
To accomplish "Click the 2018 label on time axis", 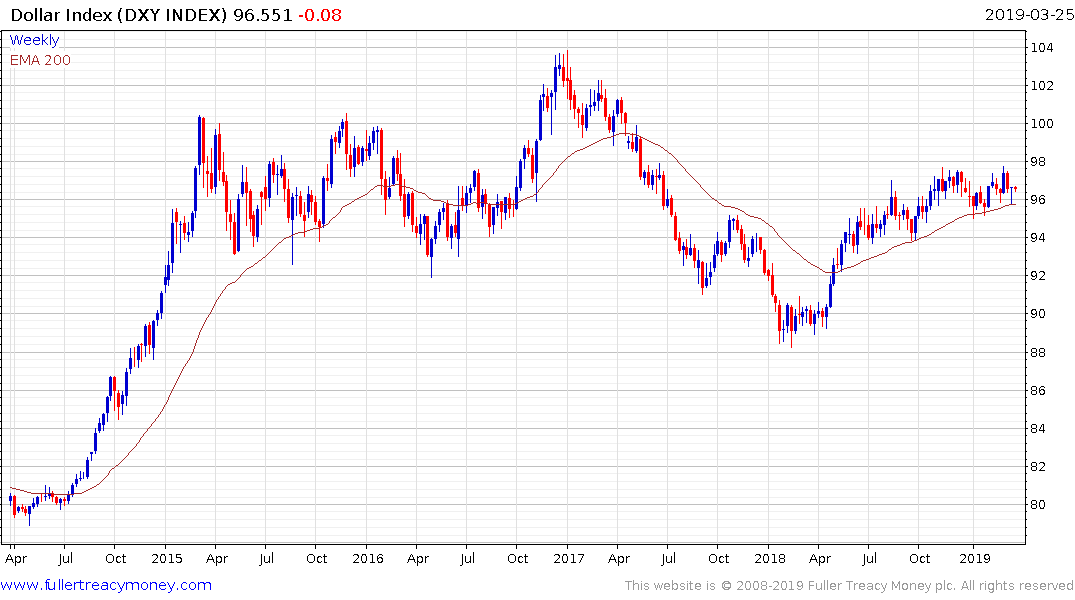I will click(x=769, y=558).
